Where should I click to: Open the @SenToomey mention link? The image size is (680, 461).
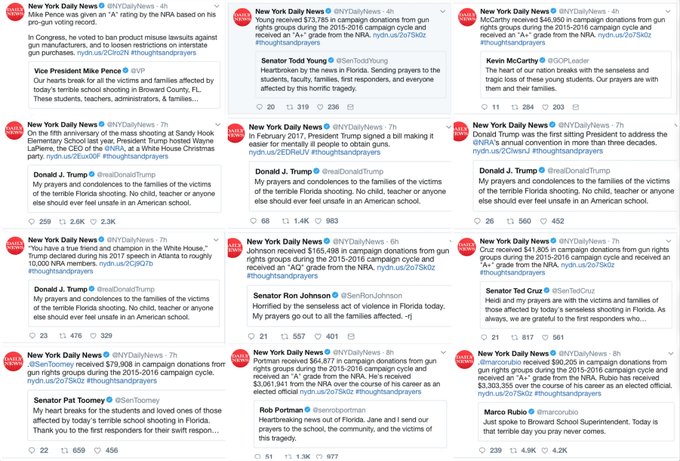pos(50,365)
